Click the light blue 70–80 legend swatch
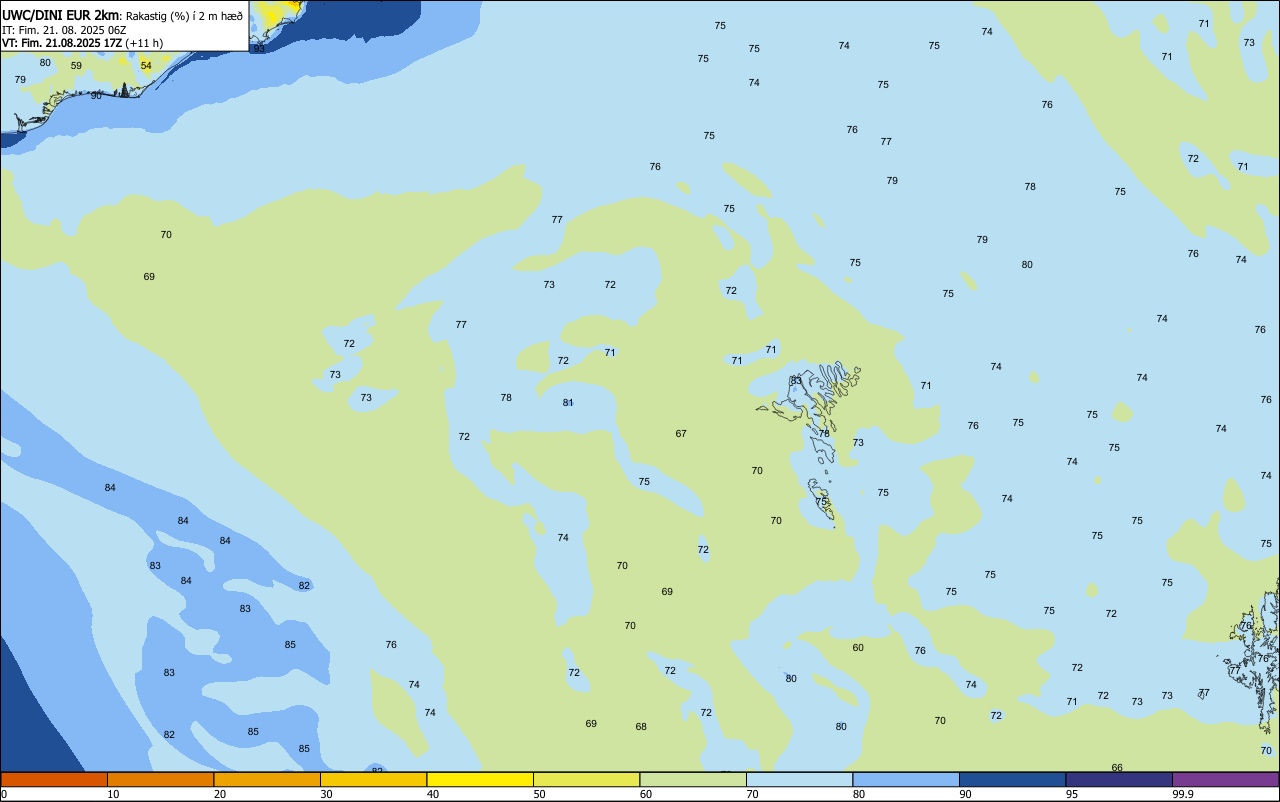 799,779
